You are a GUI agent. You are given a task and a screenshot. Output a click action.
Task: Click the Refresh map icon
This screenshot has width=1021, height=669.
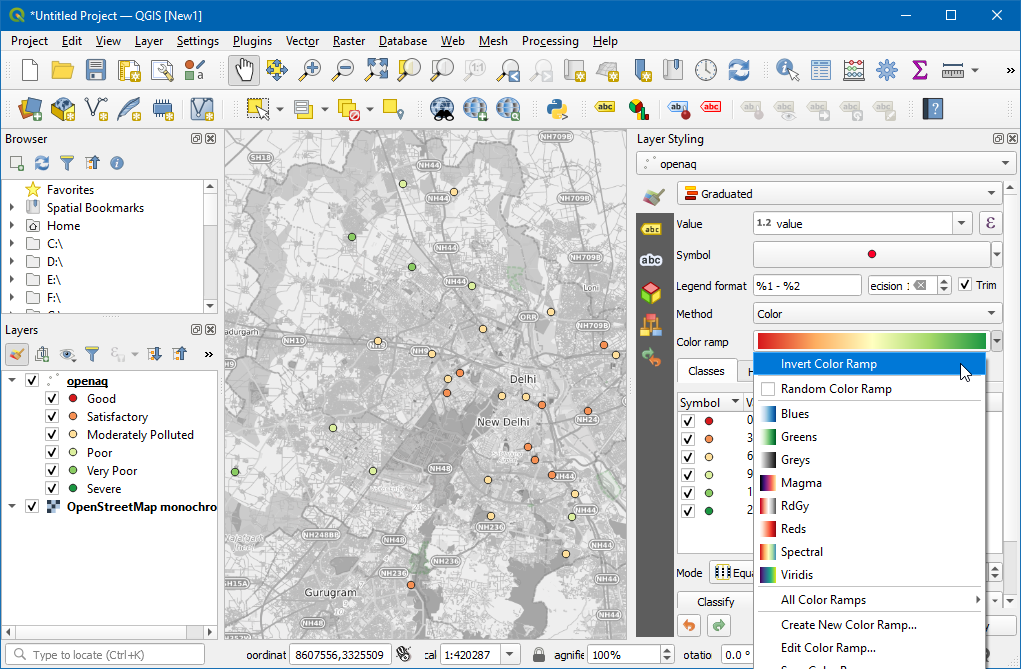coord(739,70)
